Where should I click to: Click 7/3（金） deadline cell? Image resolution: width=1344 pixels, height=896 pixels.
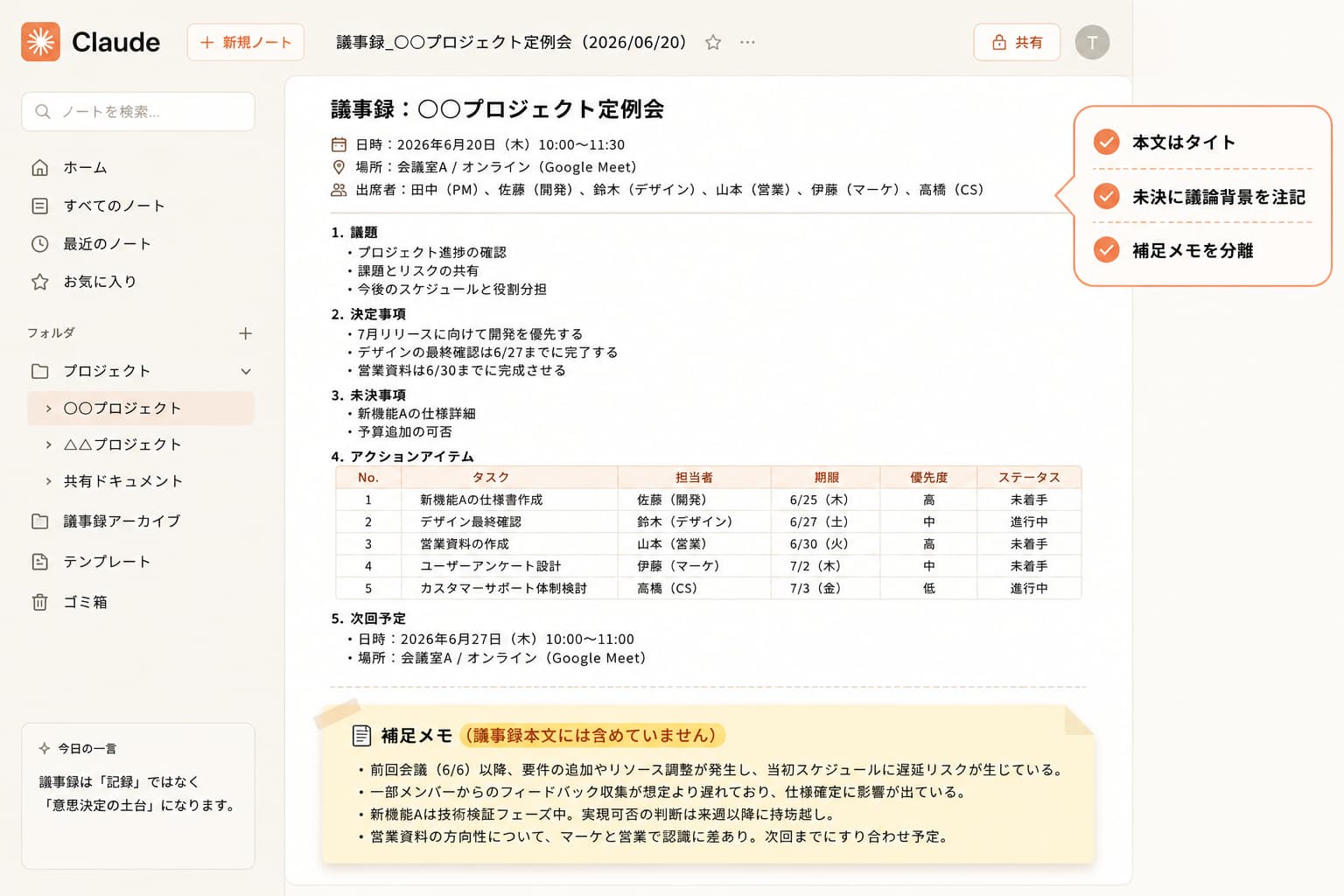pos(826,588)
